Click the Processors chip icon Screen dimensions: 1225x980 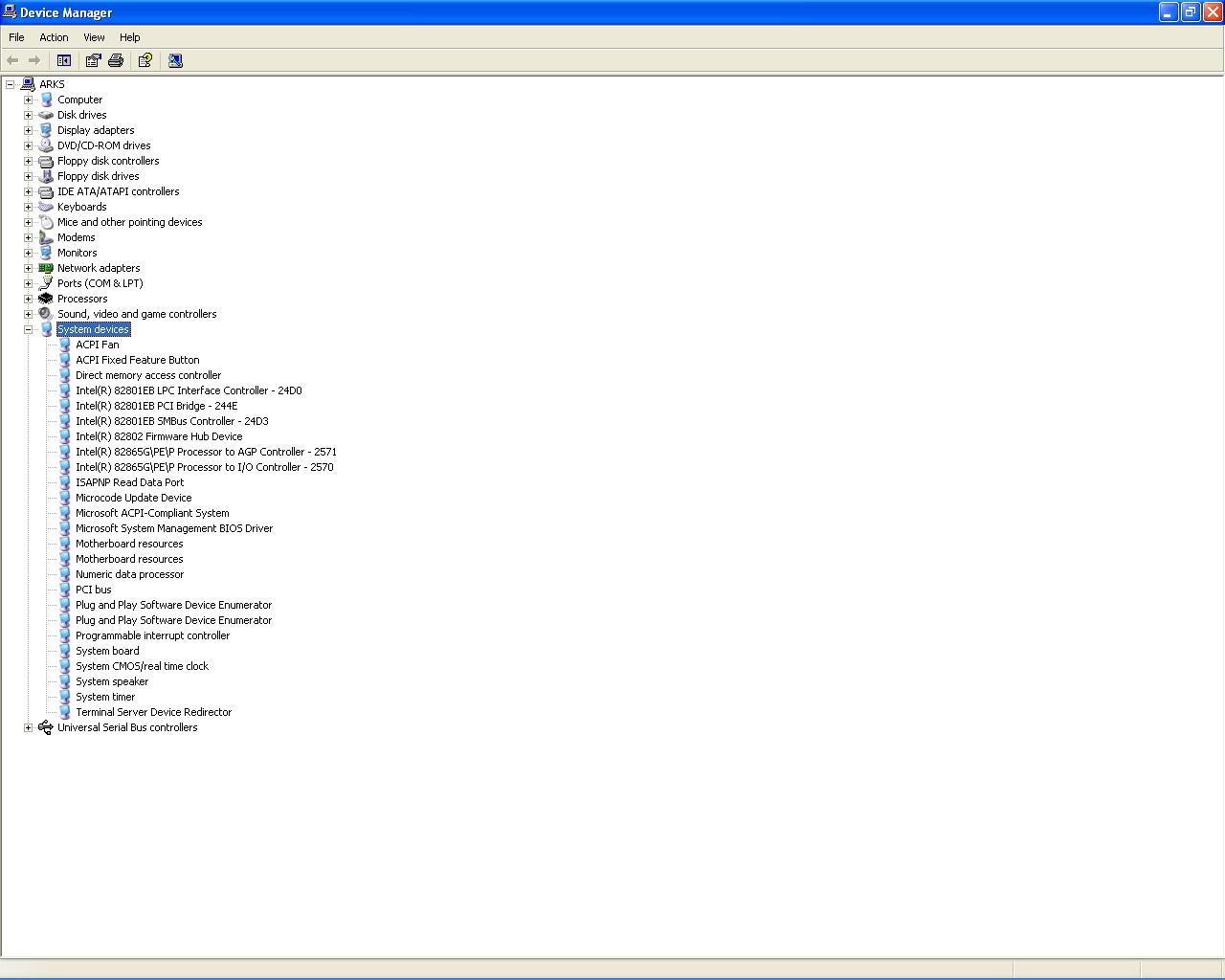click(46, 299)
